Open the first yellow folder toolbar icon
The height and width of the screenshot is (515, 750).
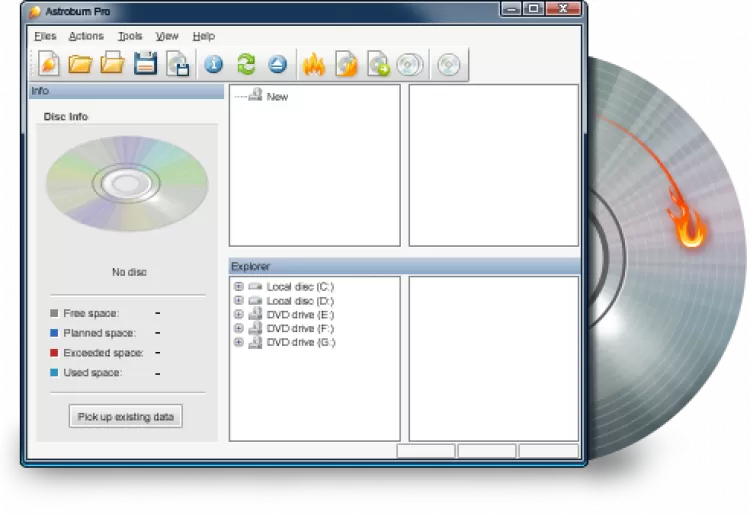coord(80,64)
